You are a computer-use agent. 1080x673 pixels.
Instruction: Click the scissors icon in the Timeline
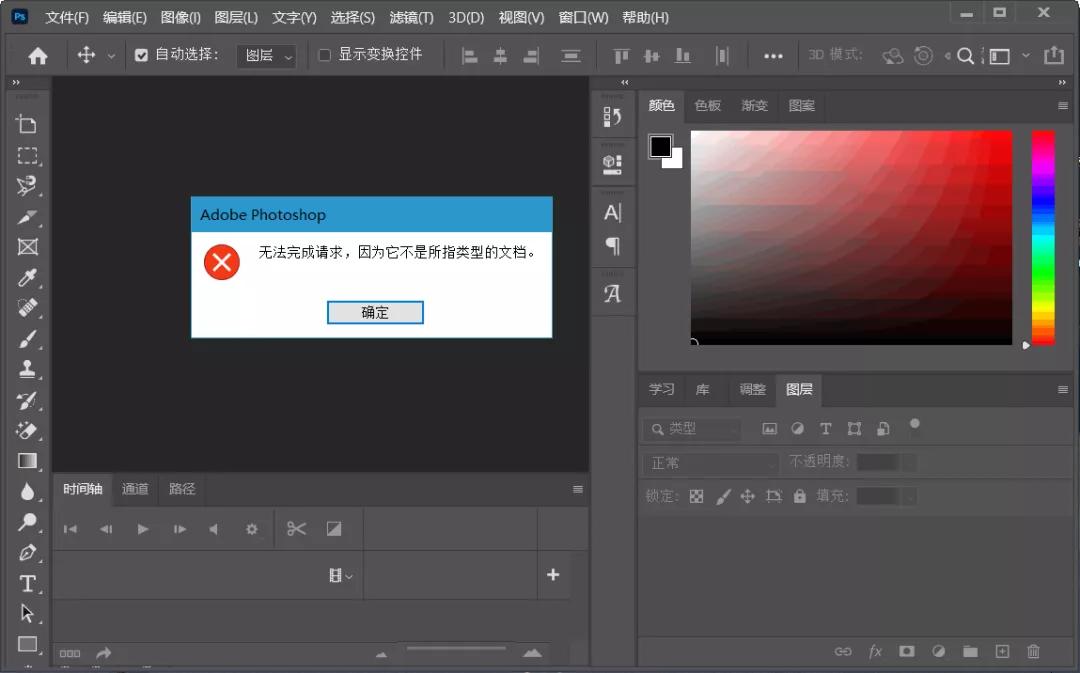pos(296,527)
